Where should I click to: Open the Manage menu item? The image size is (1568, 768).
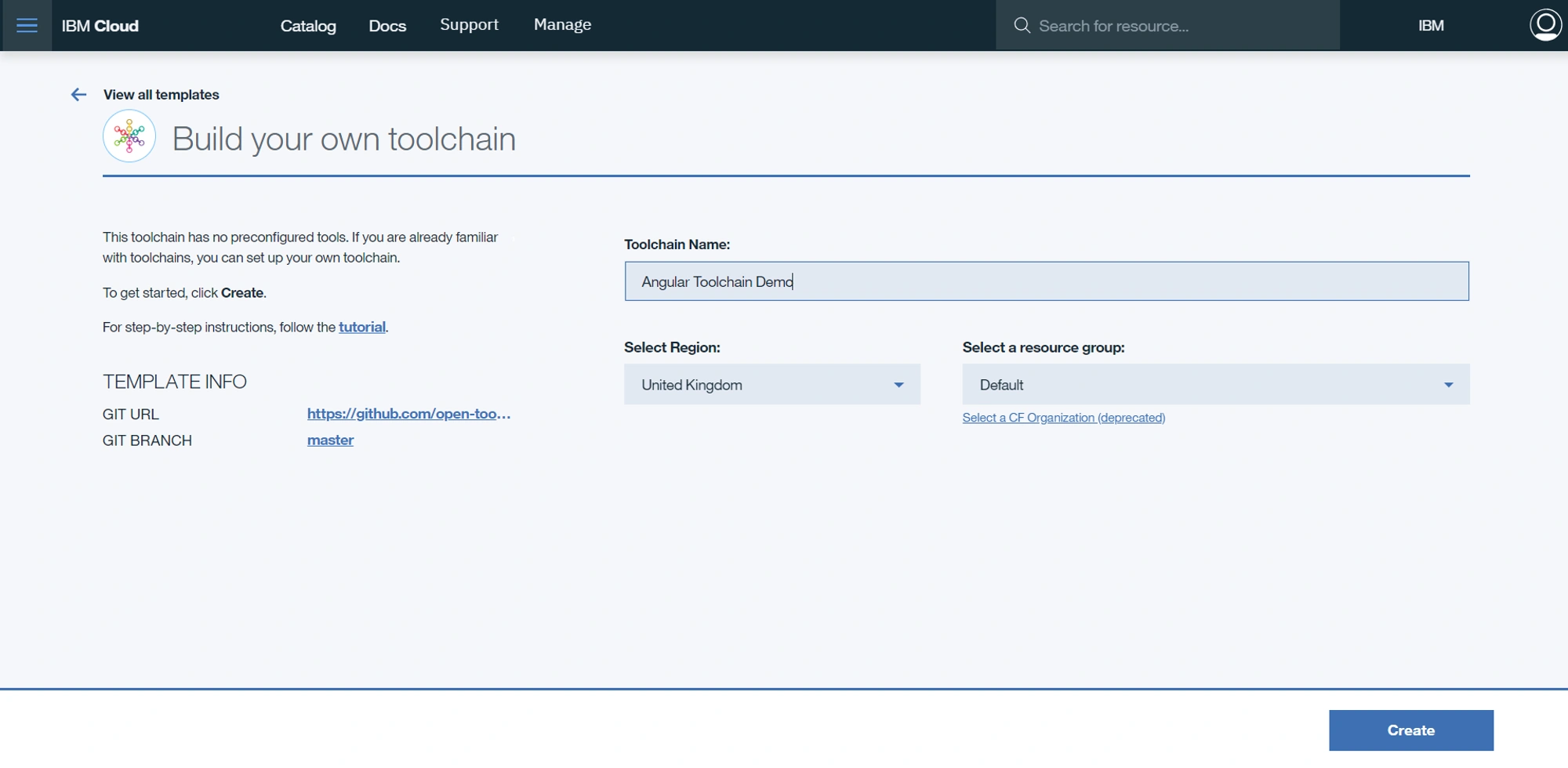[562, 25]
